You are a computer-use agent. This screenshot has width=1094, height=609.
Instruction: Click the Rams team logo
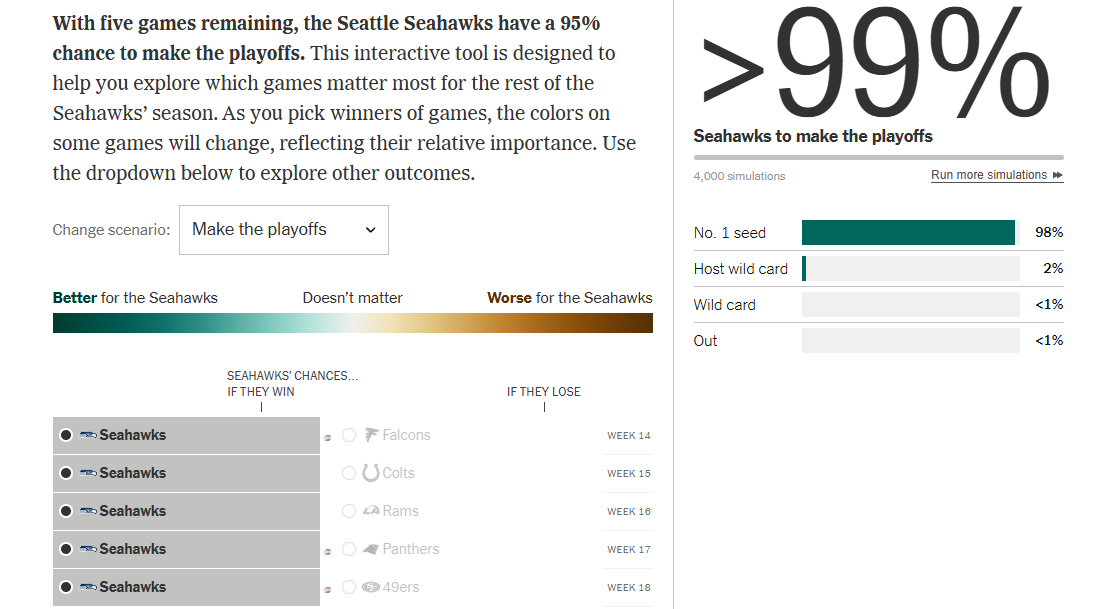pyautogui.click(x=371, y=511)
